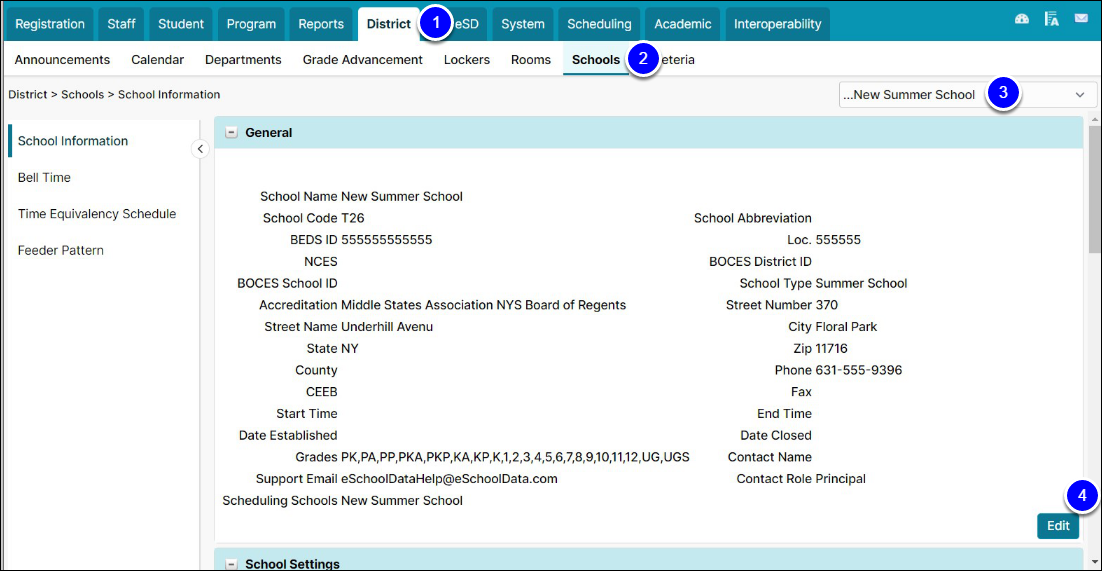Open the Calendar submenu
The height and width of the screenshot is (571, 1102).
[x=157, y=60]
